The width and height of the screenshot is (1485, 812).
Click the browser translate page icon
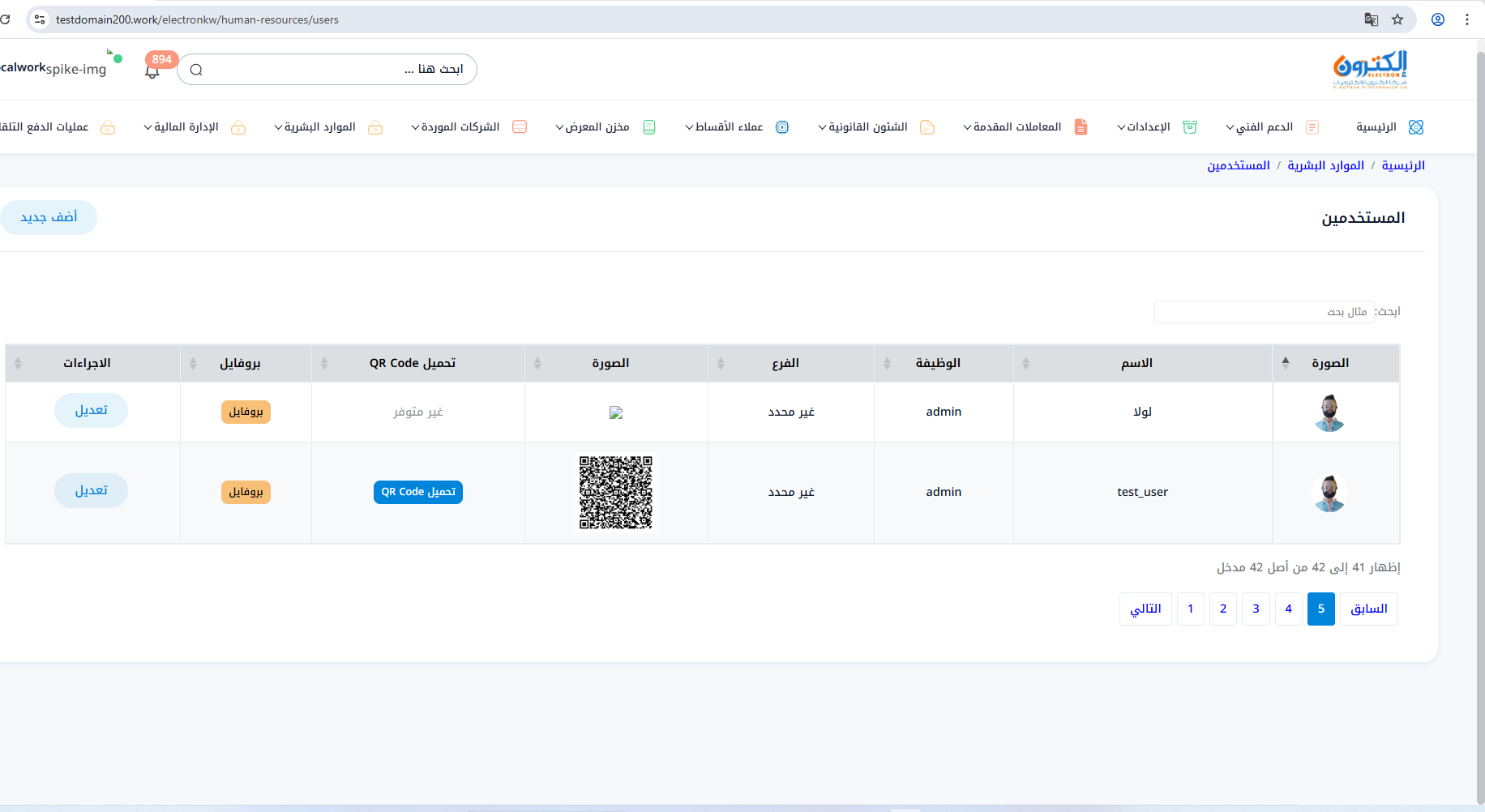tap(1372, 19)
